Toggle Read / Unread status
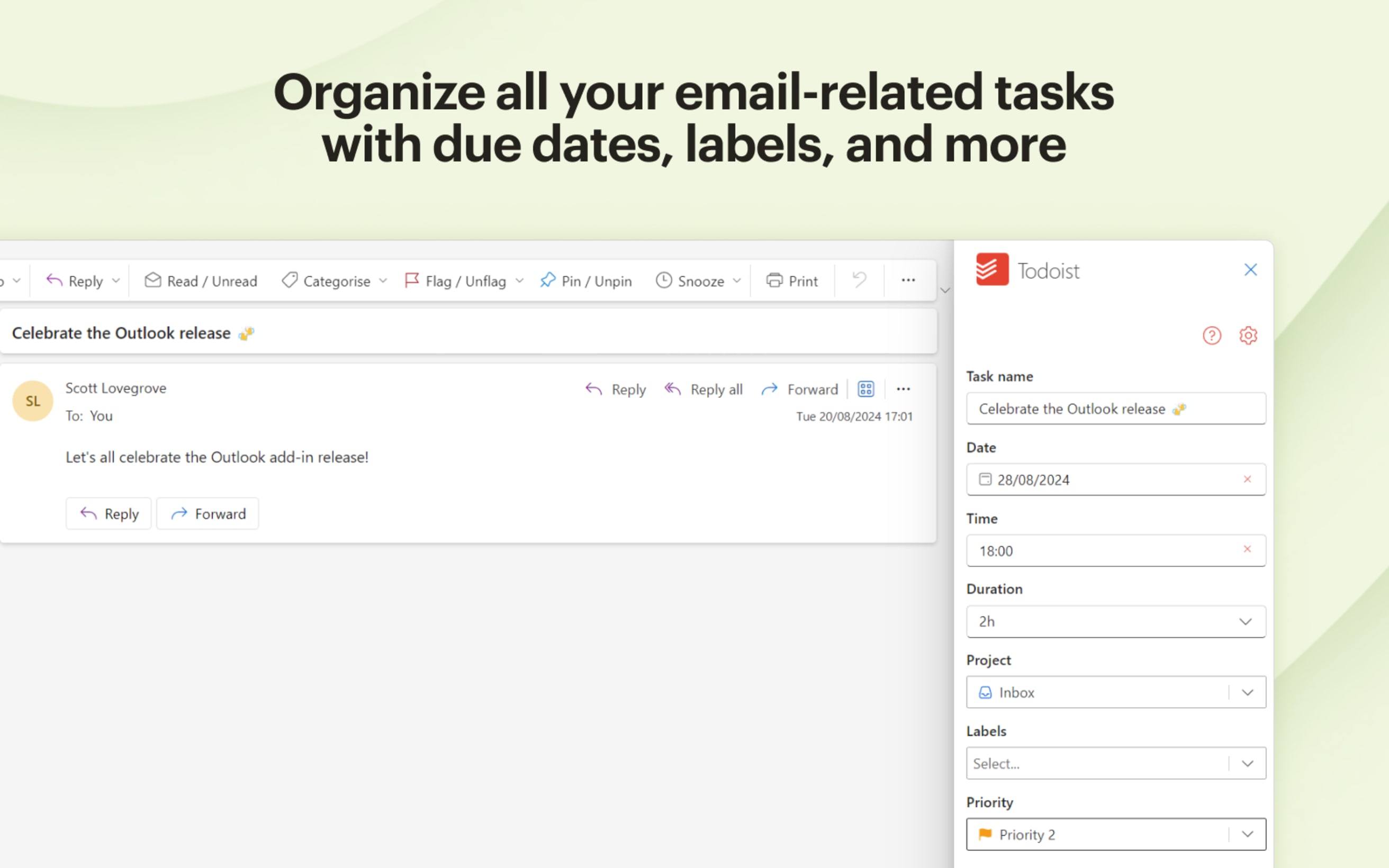The image size is (1389, 868). click(x=200, y=281)
